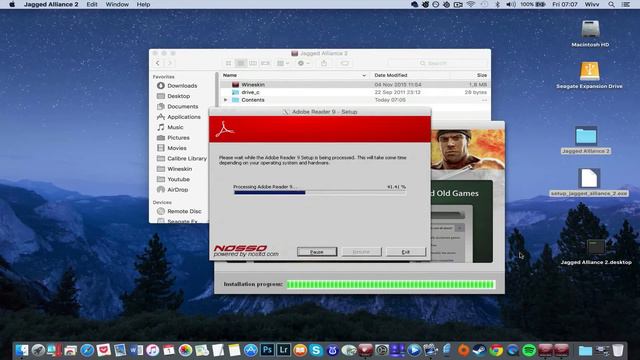Open Wineskin folder in Finder sidebar

pos(175,169)
